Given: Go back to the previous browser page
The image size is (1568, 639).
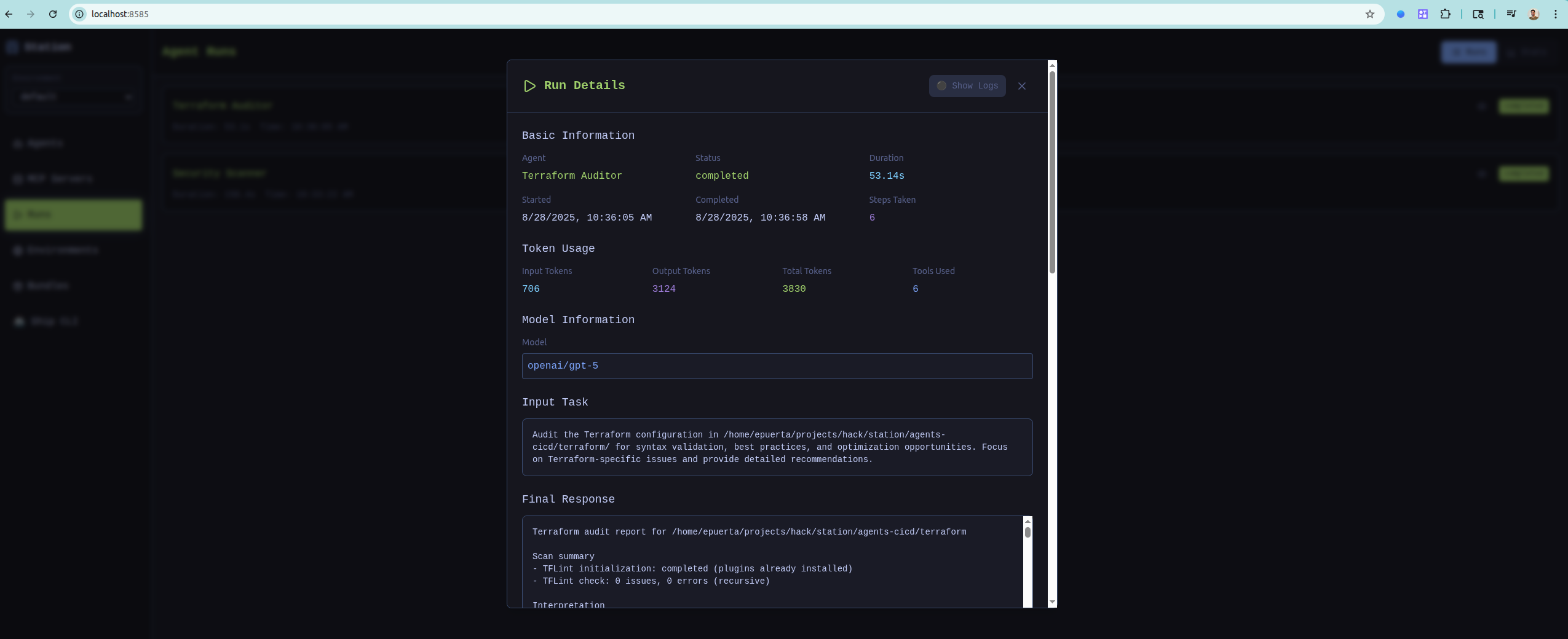Looking at the screenshot, I should coord(9,14).
